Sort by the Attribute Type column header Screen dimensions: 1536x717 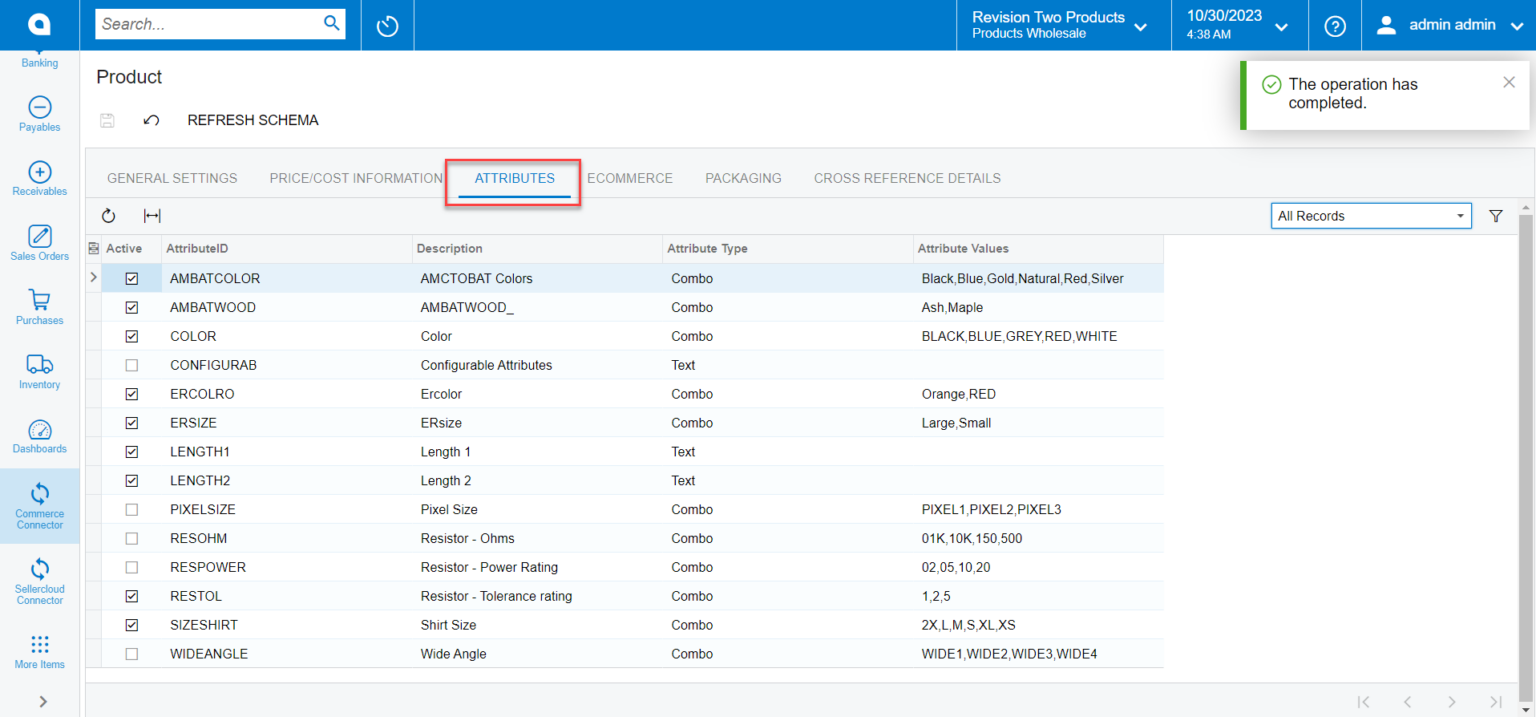[788, 249]
